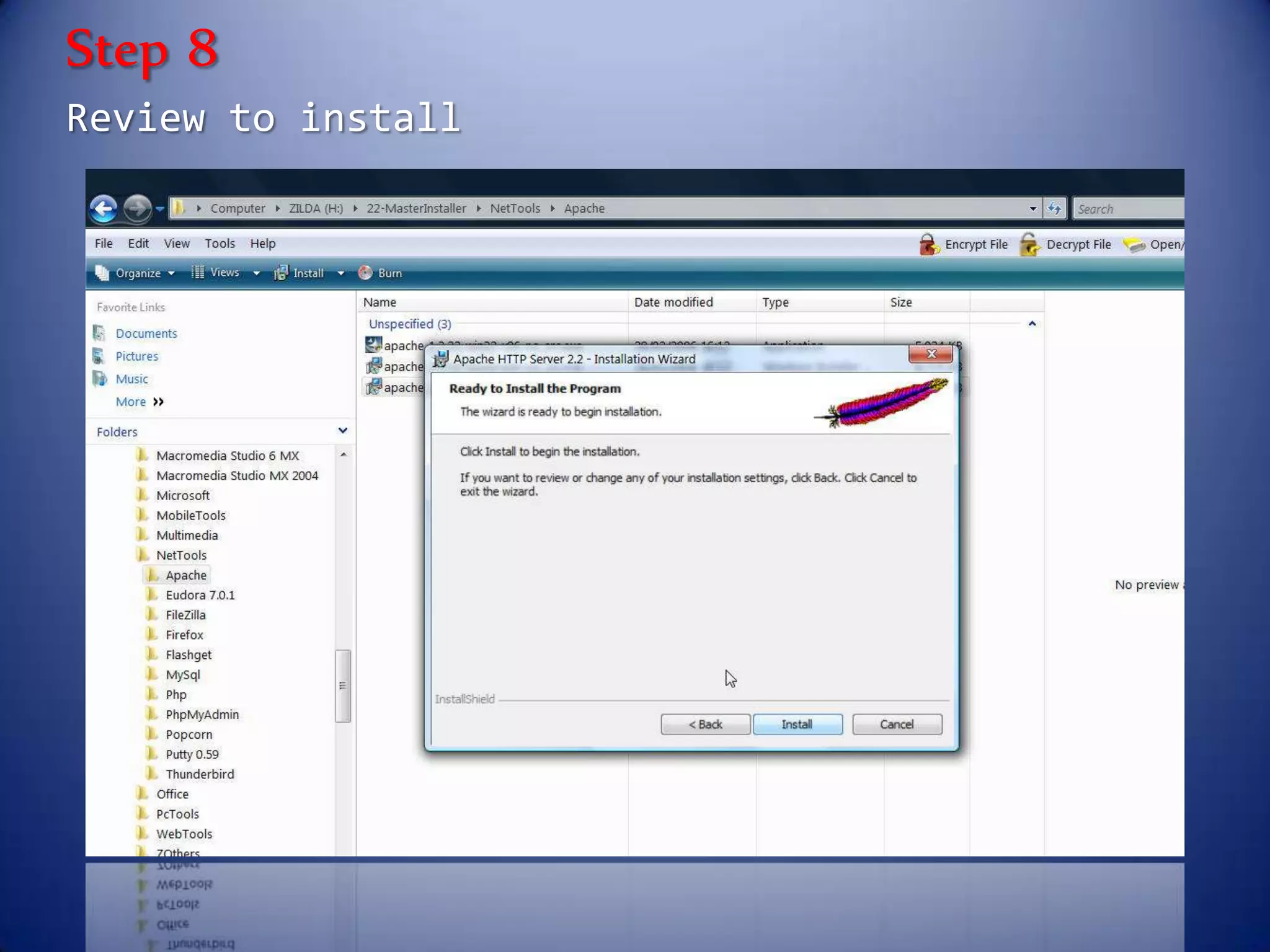
Task: Select the PhpMyAdmin folder
Action: [x=202, y=715]
